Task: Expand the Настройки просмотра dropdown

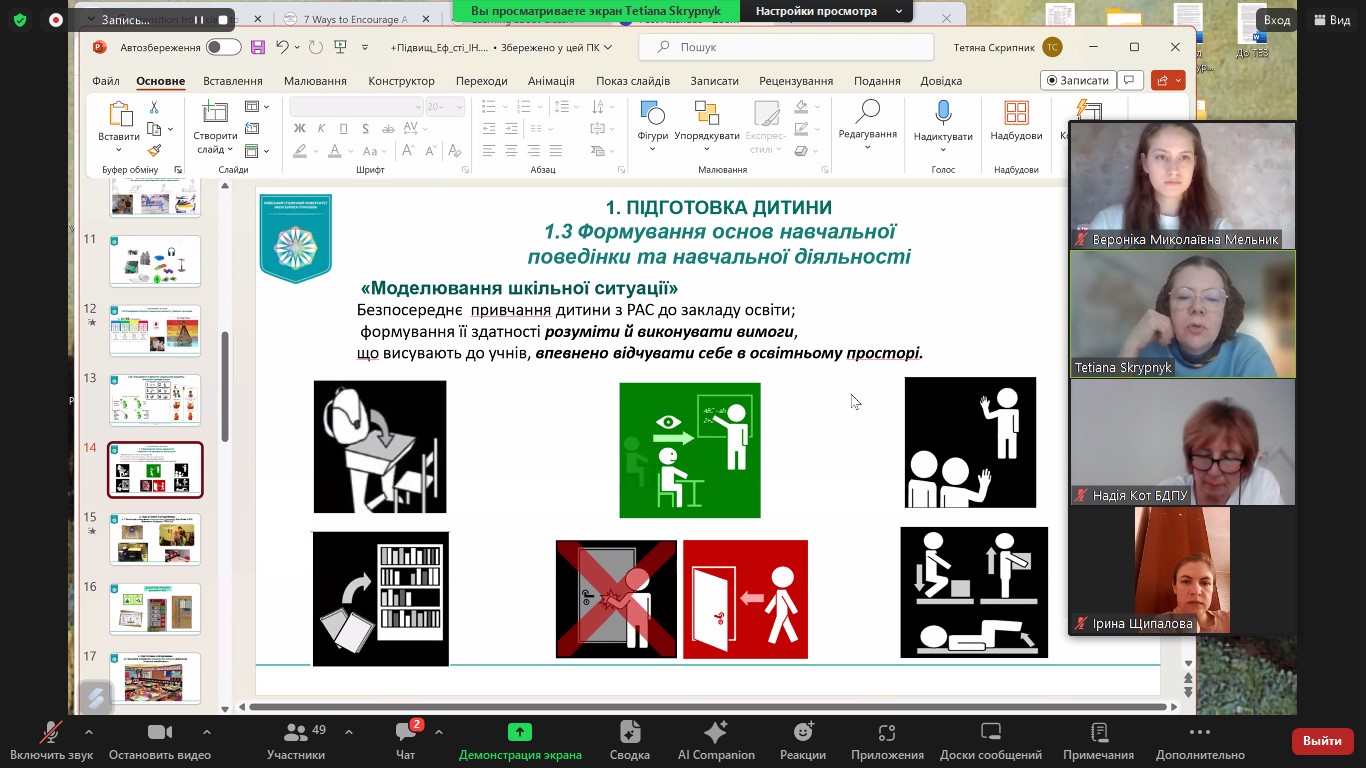Action: tap(829, 11)
